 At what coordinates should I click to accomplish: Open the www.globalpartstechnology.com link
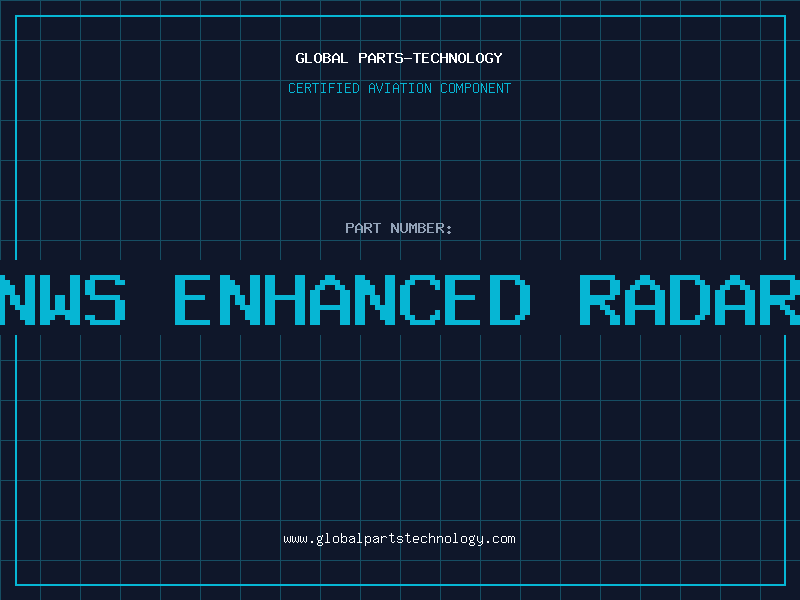399,539
